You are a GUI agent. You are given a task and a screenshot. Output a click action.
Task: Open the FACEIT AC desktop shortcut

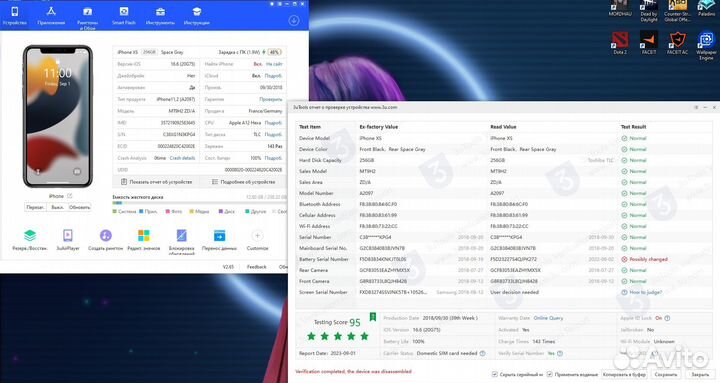pos(677,43)
